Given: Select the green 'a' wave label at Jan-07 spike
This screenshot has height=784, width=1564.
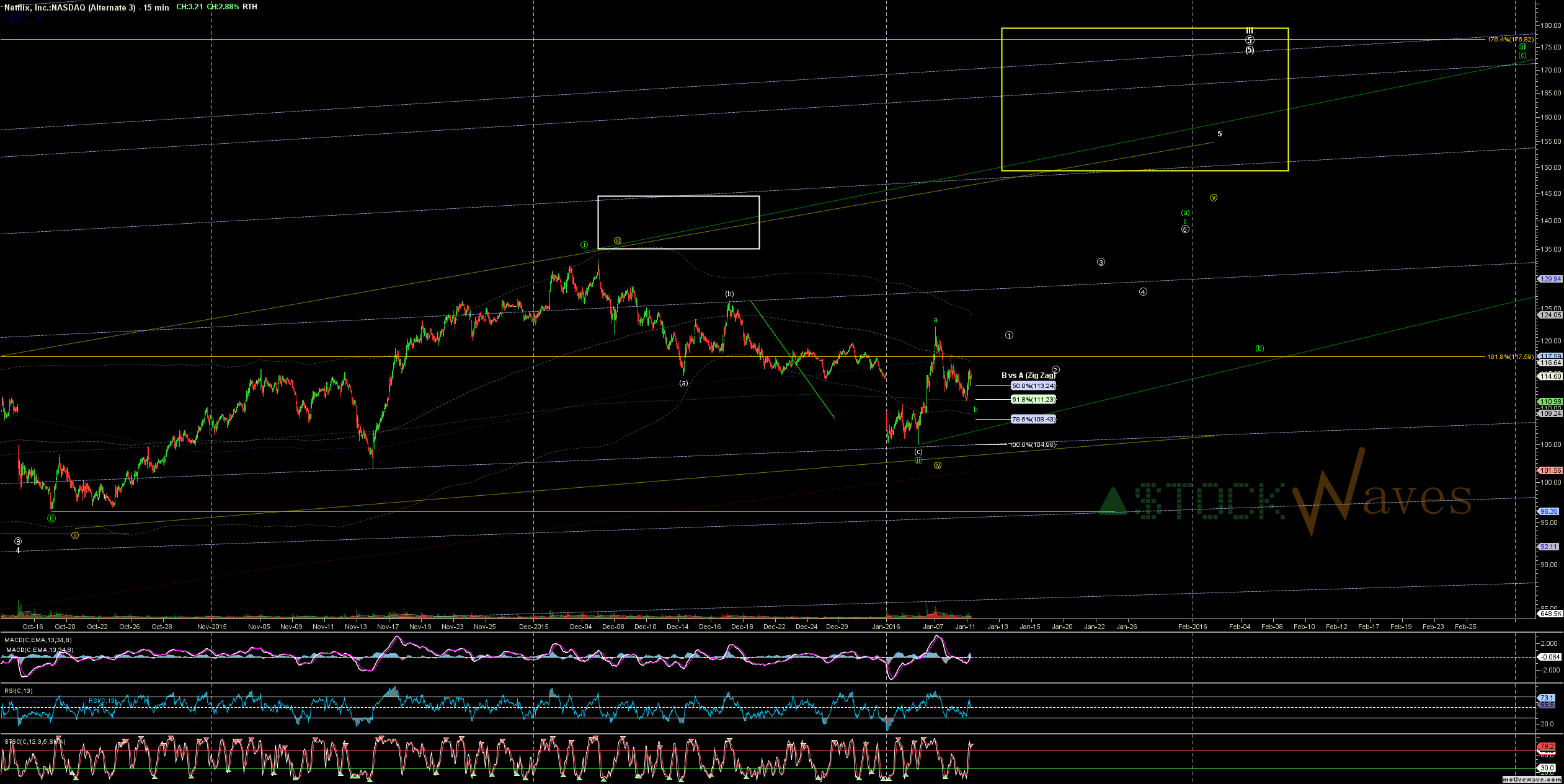Looking at the screenshot, I should click(x=936, y=320).
